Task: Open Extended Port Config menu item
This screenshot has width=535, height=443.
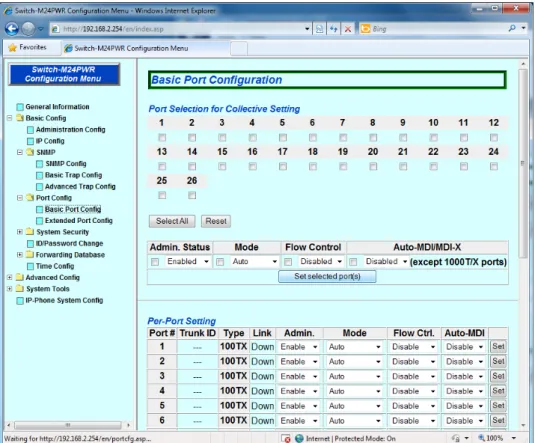Action: [79, 220]
